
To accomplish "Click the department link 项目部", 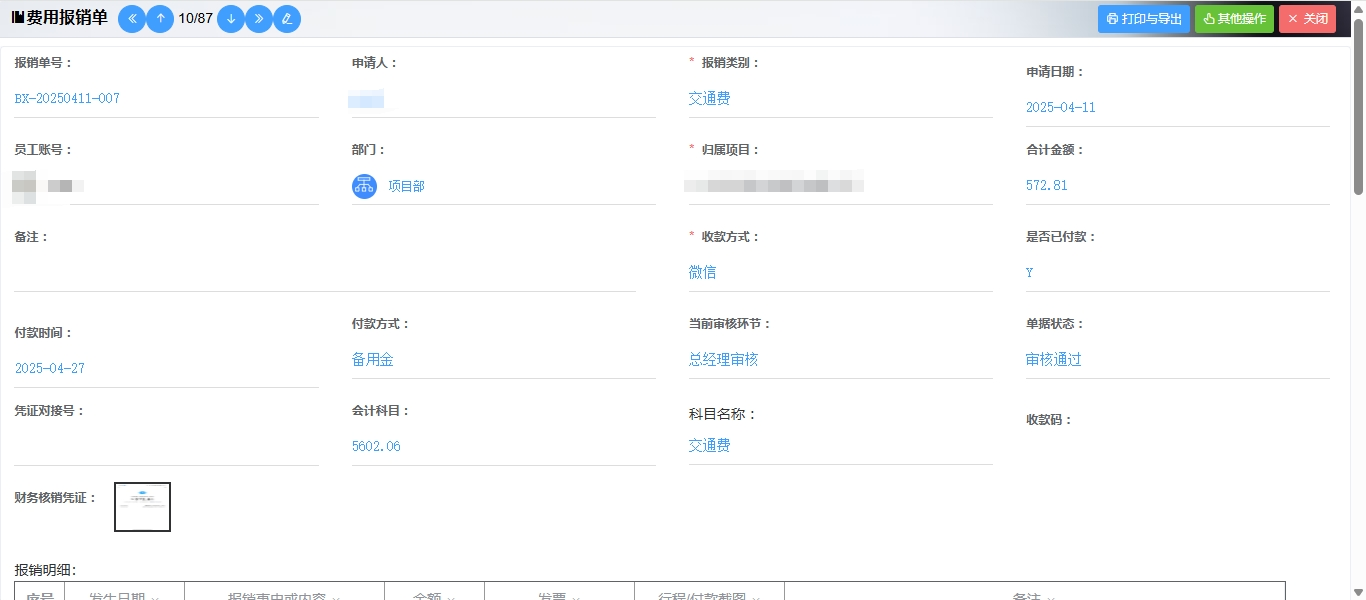I will (406, 186).
